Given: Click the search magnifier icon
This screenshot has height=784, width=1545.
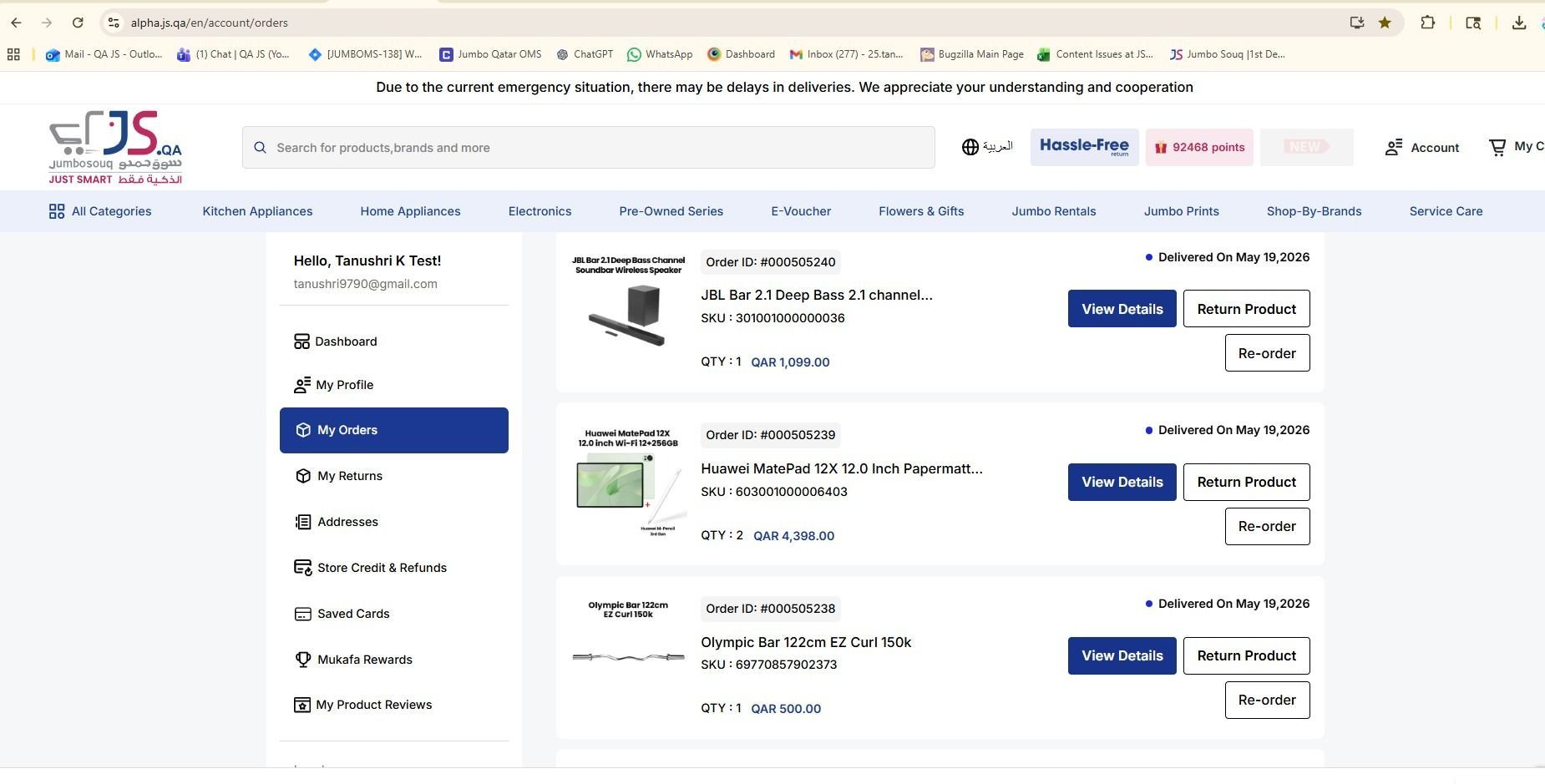Looking at the screenshot, I should click(261, 148).
